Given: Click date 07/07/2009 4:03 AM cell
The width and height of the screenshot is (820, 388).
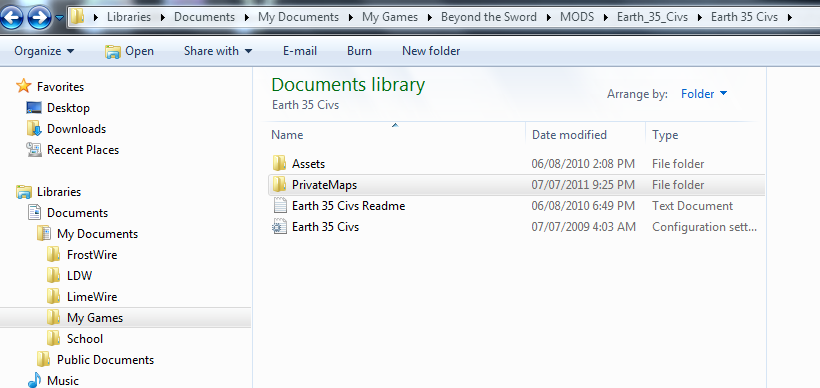Looking at the screenshot, I should 584,227.
